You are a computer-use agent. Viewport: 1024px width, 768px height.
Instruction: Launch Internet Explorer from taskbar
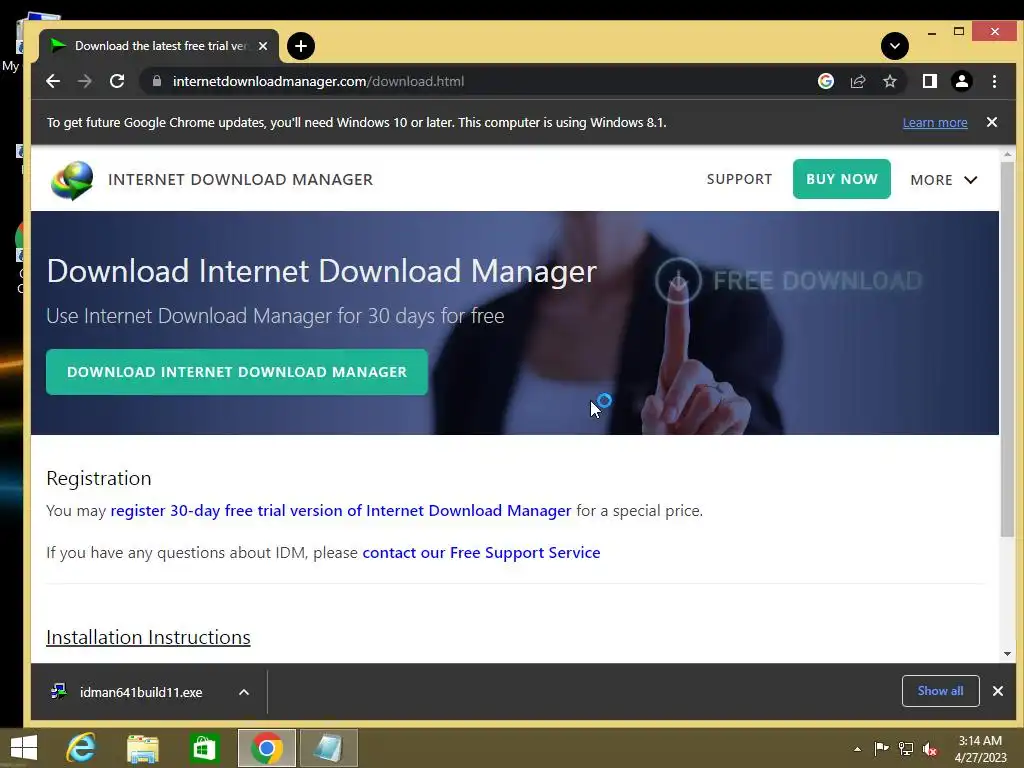tap(81, 748)
